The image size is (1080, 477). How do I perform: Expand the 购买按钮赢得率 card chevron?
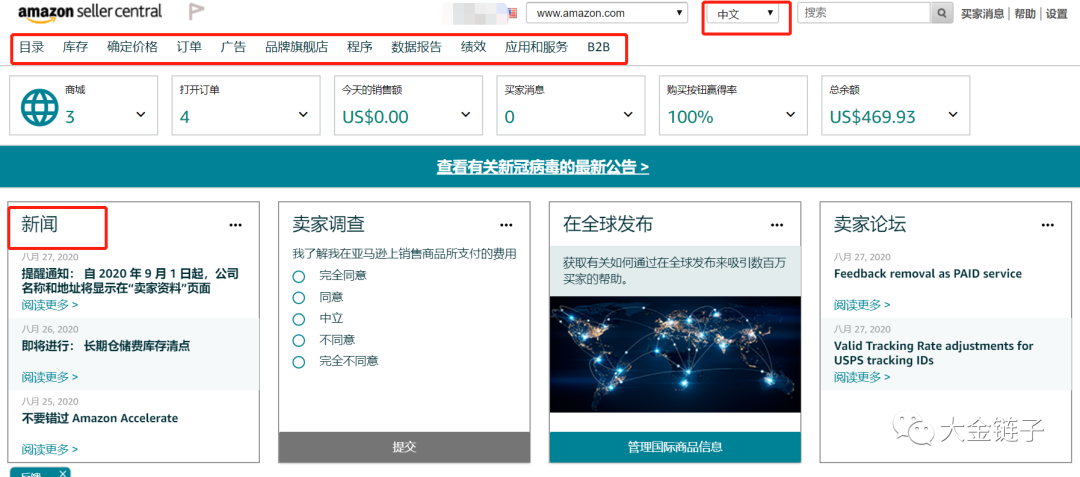791,114
